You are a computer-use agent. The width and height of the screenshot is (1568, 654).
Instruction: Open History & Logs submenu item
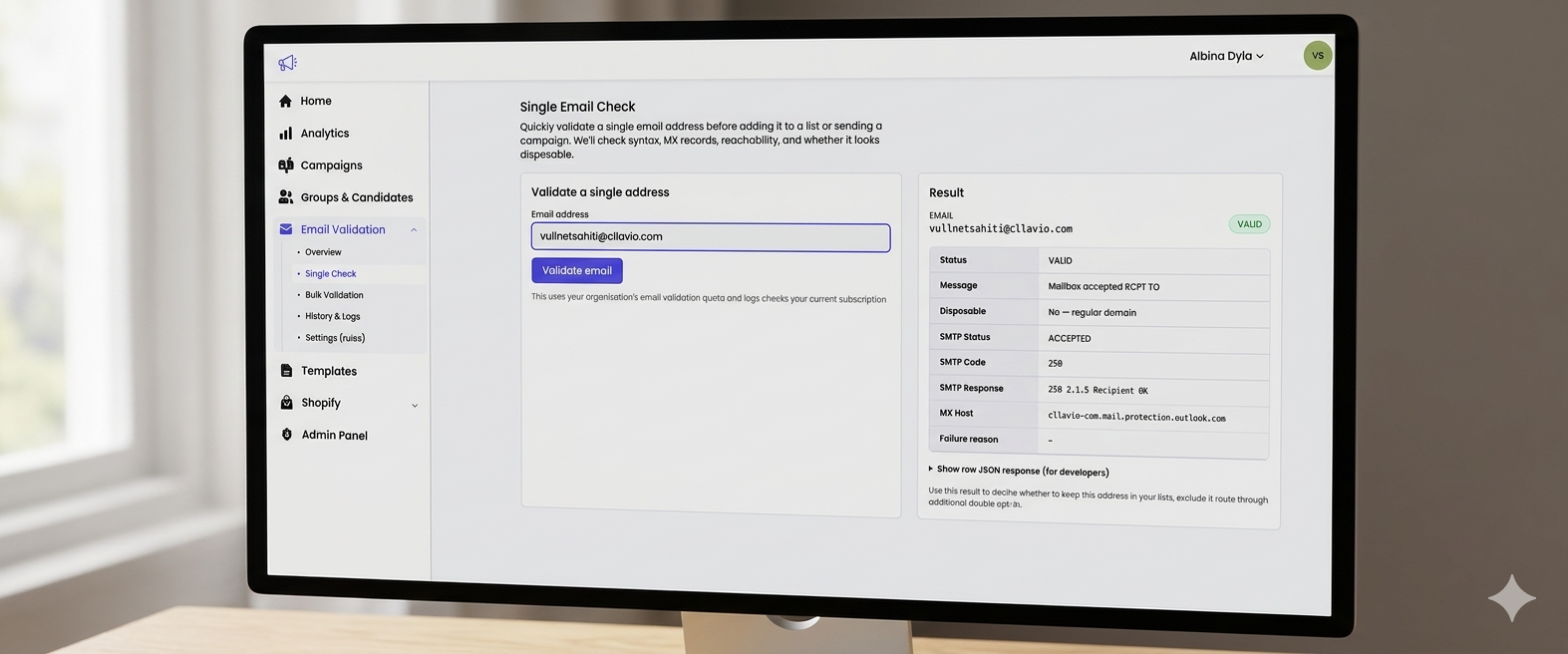click(x=332, y=317)
